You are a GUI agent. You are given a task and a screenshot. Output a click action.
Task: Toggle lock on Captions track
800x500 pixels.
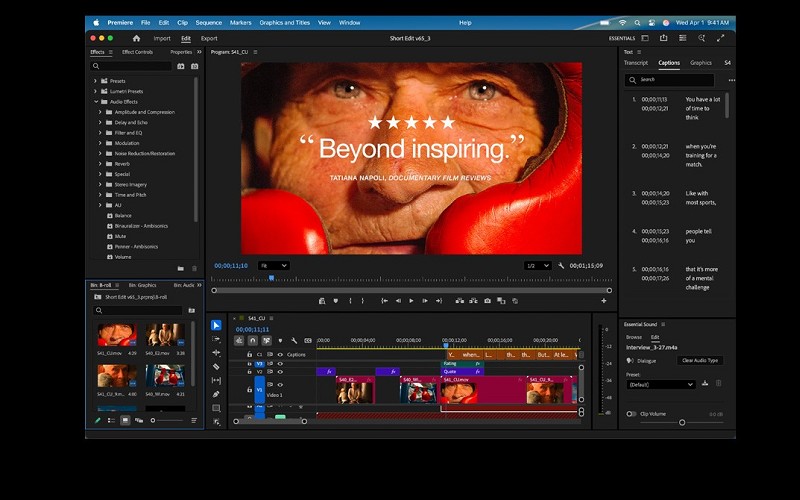coord(249,355)
